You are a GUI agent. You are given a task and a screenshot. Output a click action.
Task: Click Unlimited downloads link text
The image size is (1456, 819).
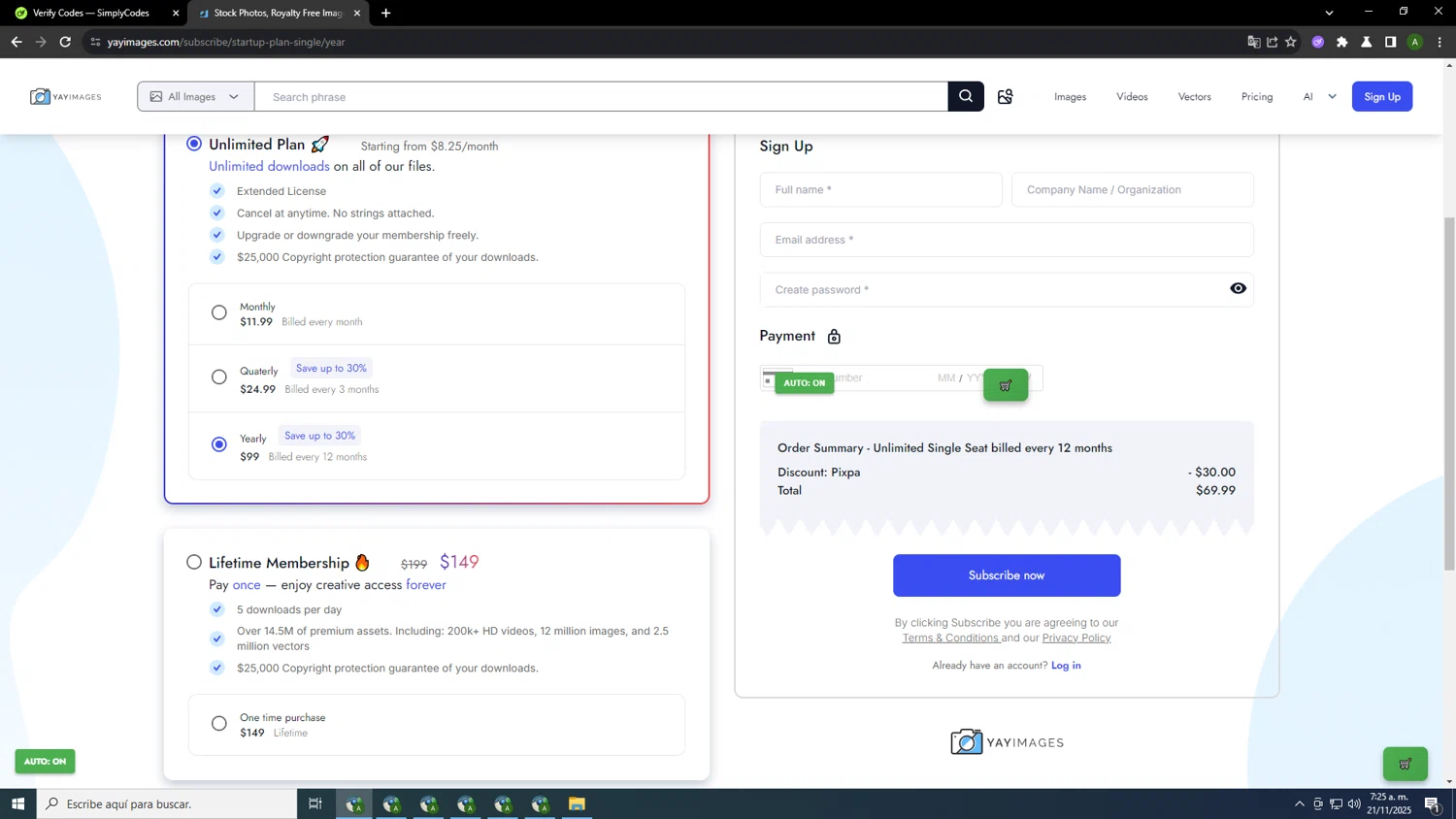269,166
